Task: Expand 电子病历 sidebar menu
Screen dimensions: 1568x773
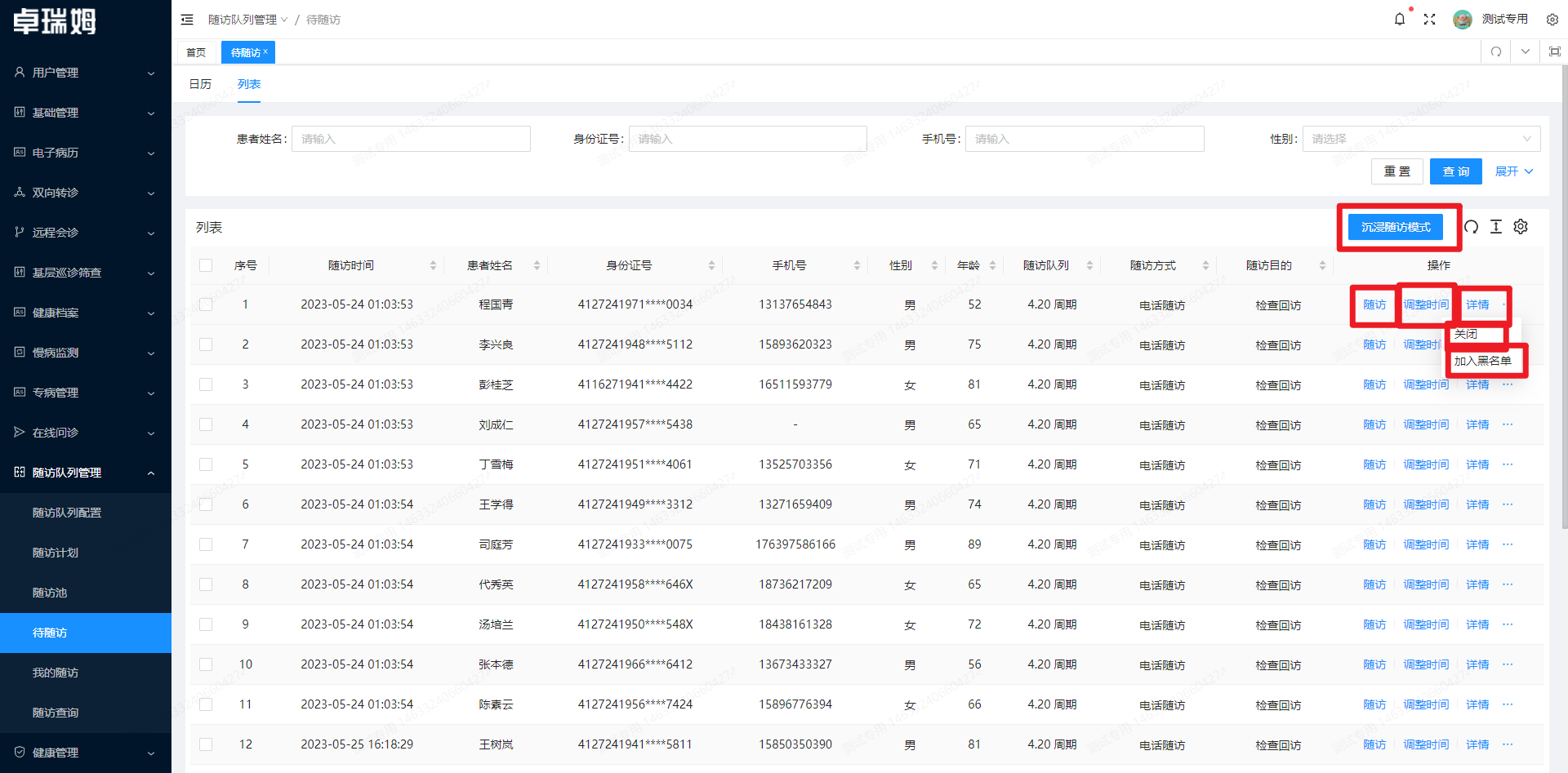Action: (x=86, y=153)
